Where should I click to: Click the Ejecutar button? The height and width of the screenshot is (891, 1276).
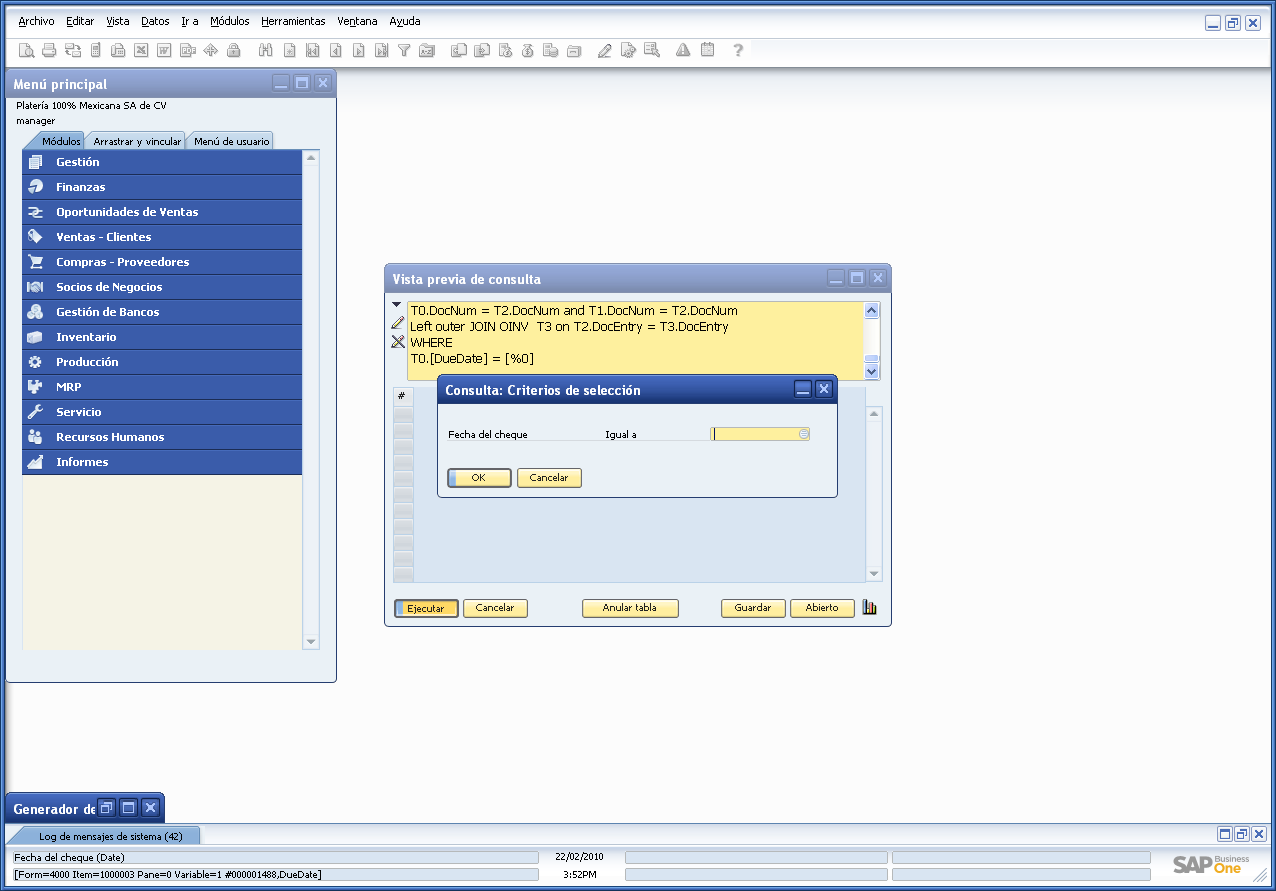click(x=426, y=607)
